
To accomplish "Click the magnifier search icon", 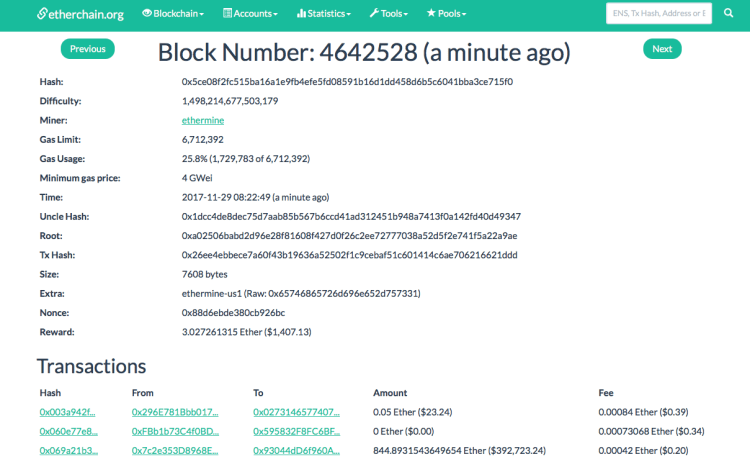I will click(x=728, y=13).
